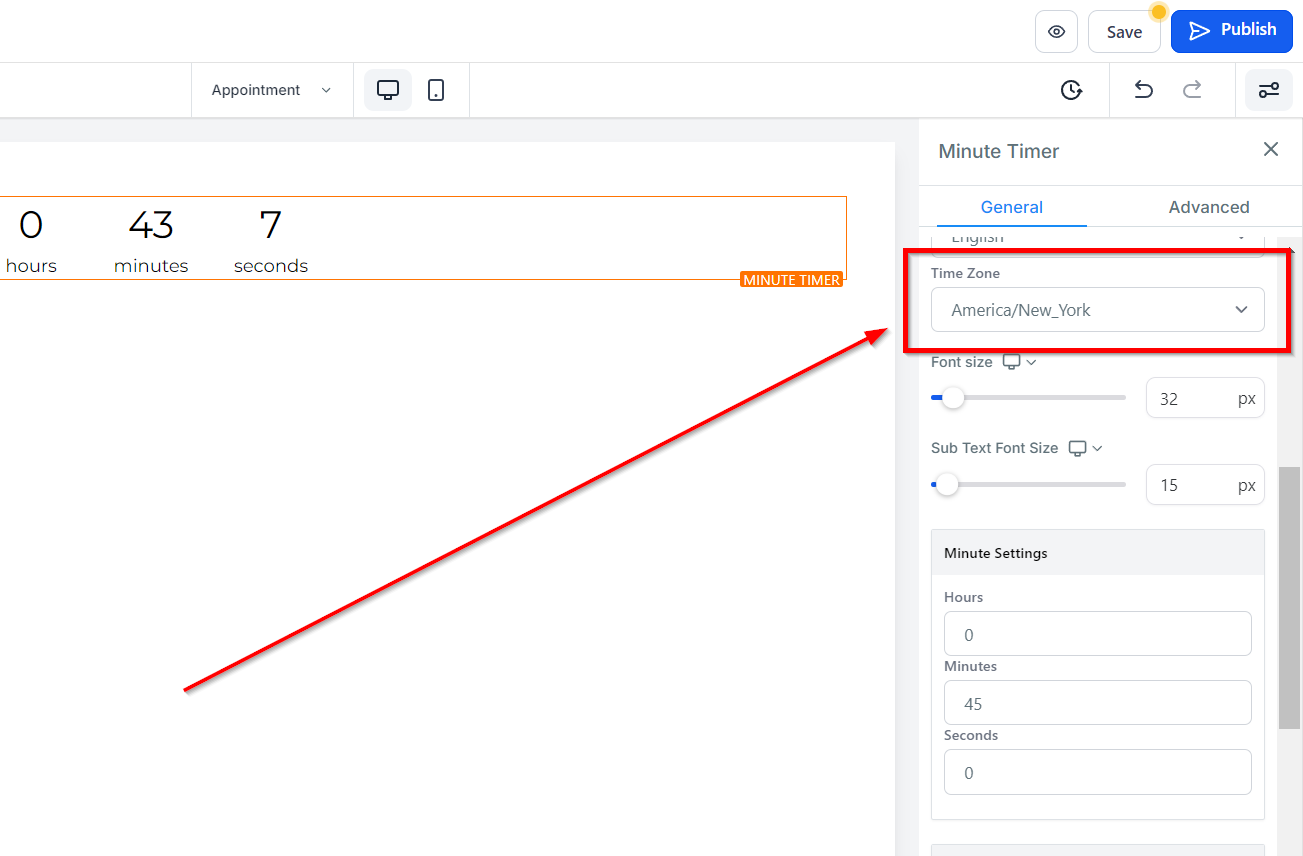This screenshot has width=1303, height=856.
Task: Click the Minutes input field
Action: tap(1097, 703)
